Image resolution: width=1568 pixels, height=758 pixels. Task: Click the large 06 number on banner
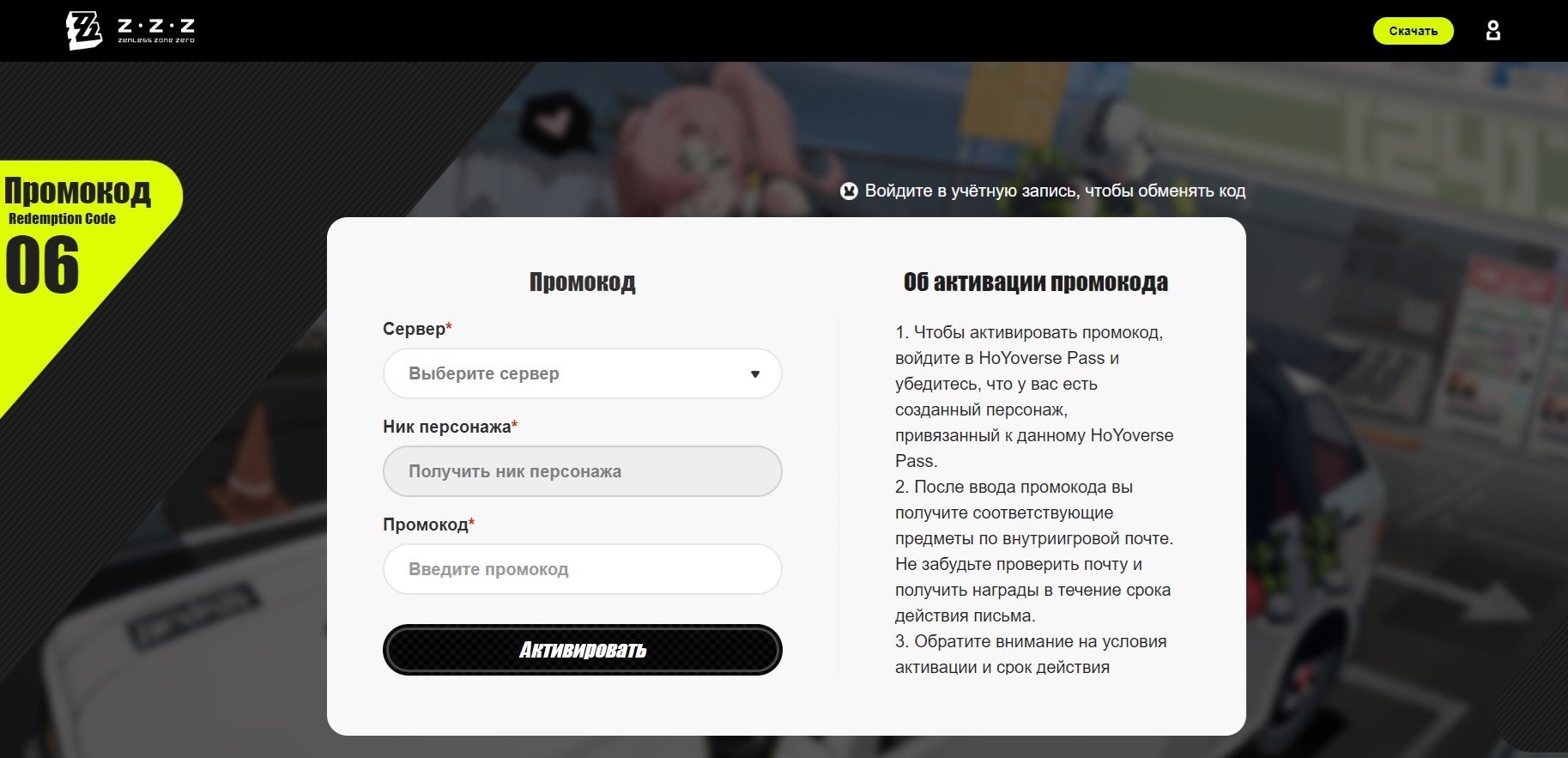click(42, 265)
